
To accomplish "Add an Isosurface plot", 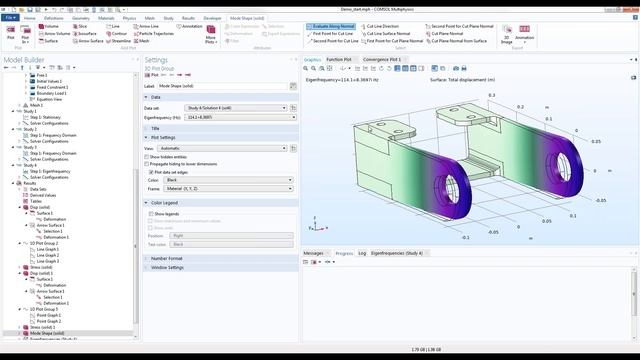I will 85,34.
